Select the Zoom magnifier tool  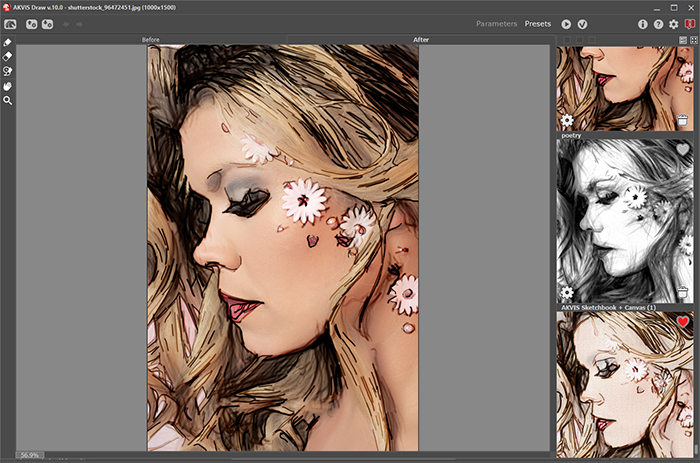[x=8, y=100]
